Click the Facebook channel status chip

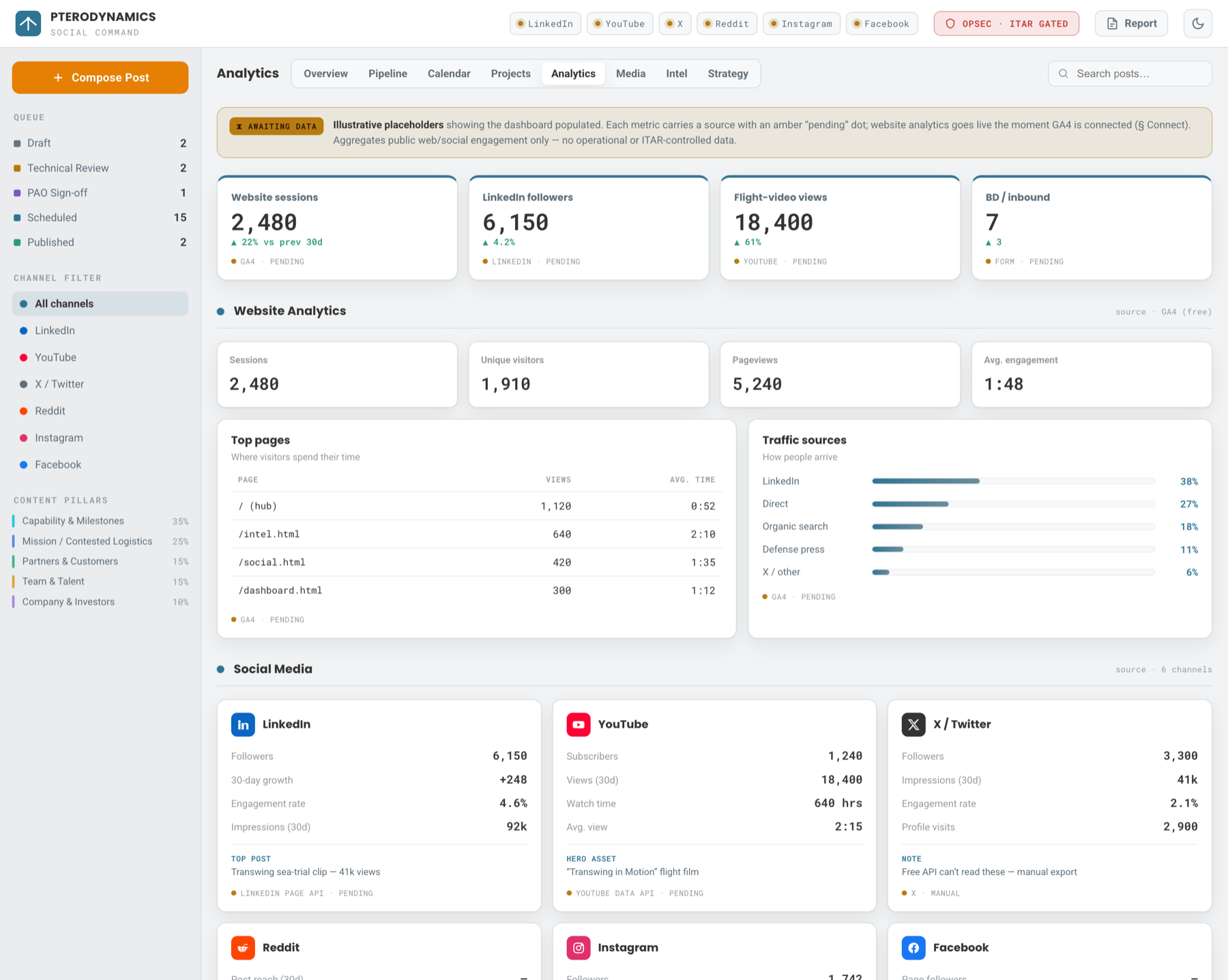881,24
